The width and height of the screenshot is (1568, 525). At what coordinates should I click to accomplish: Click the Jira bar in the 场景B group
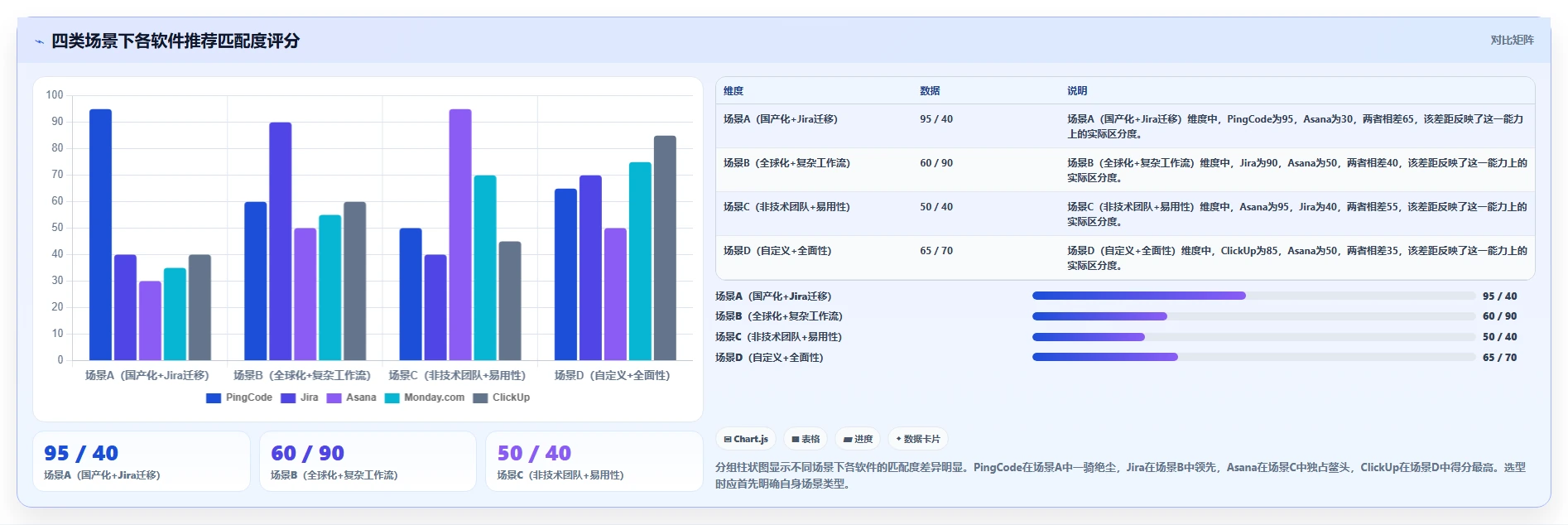(x=281, y=241)
